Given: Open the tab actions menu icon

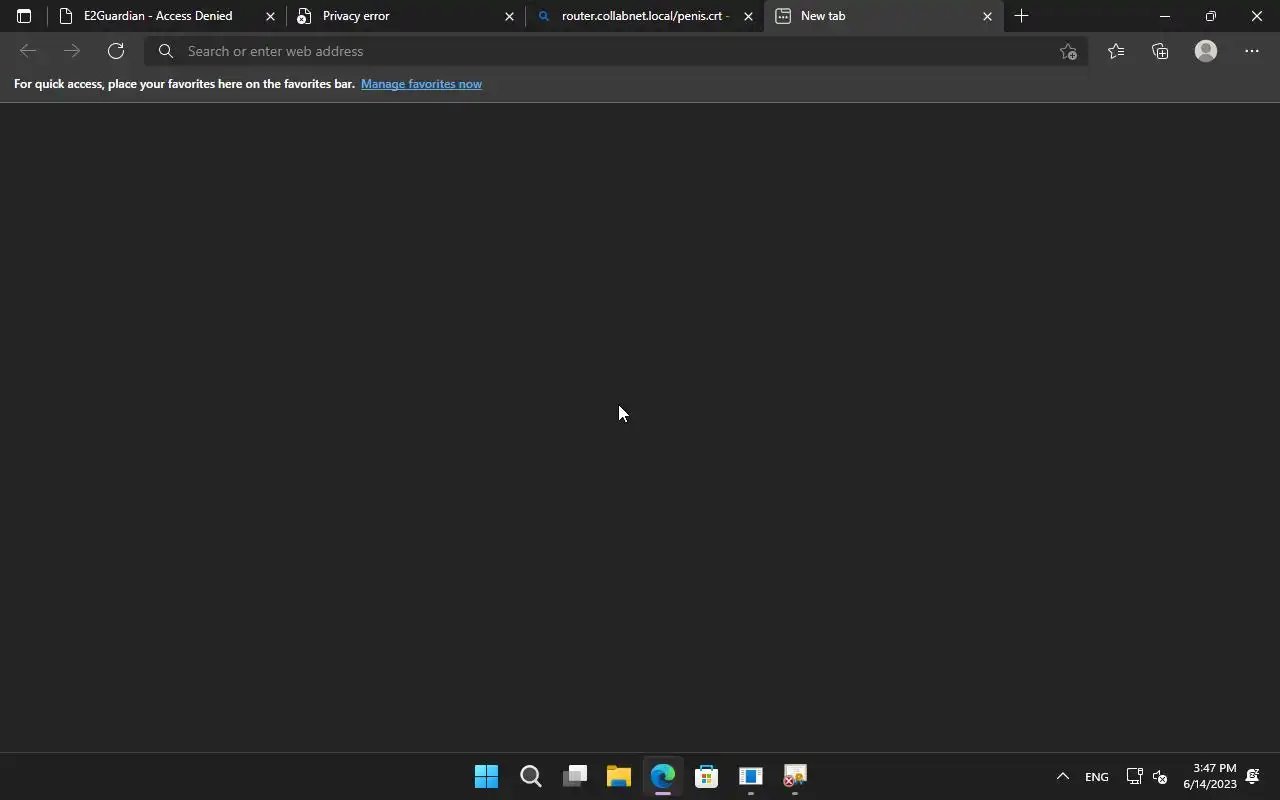Looking at the screenshot, I should [x=24, y=16].
